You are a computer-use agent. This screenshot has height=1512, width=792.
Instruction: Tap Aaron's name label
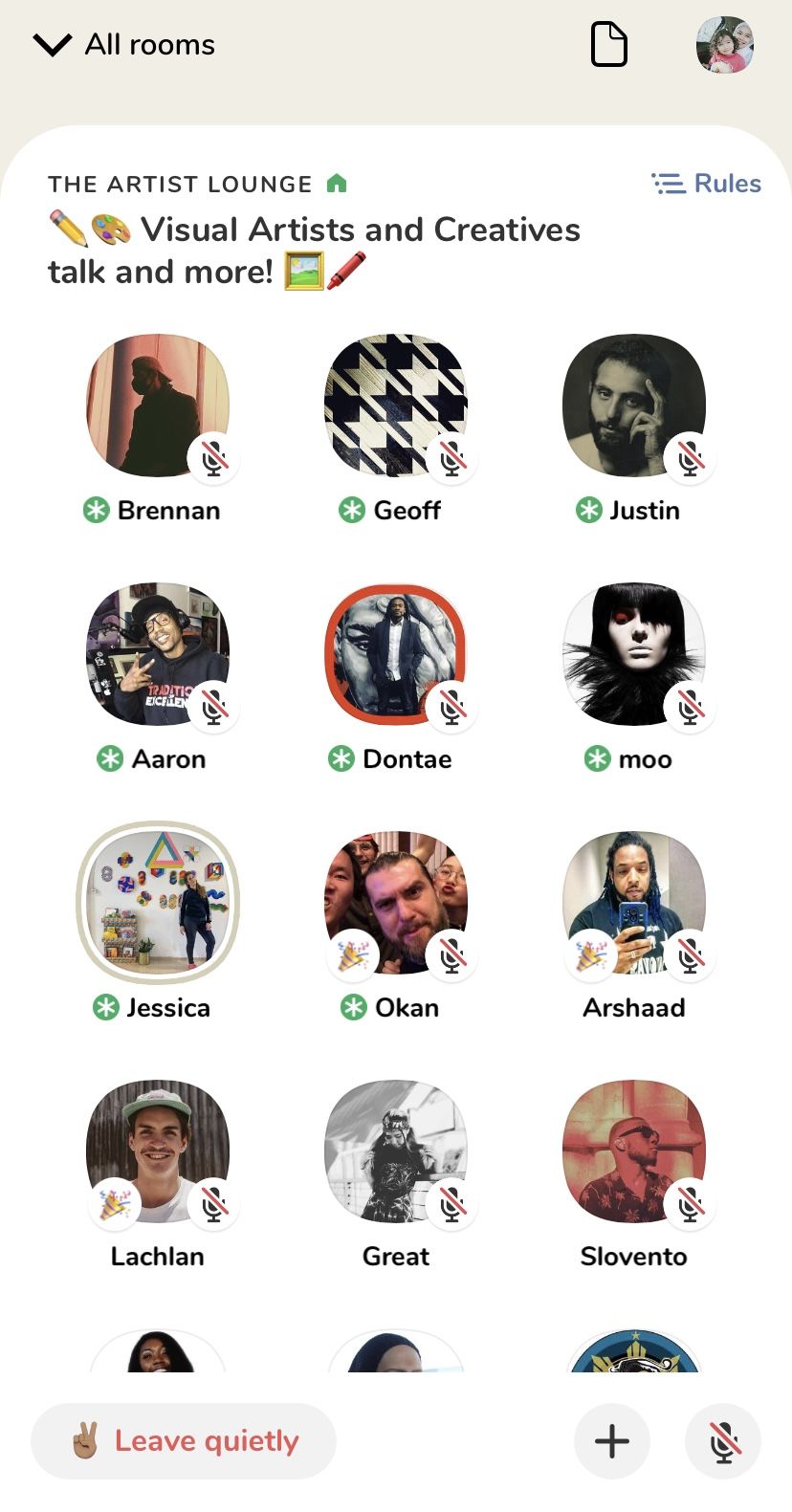(168, 759)
